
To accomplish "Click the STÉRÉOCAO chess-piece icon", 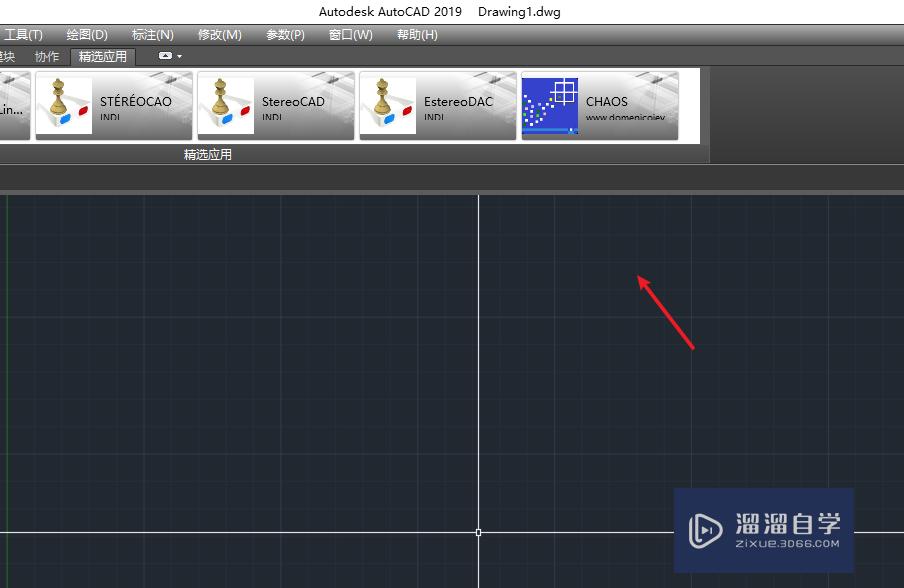I will pyautogui.click(x=64, y=106).
